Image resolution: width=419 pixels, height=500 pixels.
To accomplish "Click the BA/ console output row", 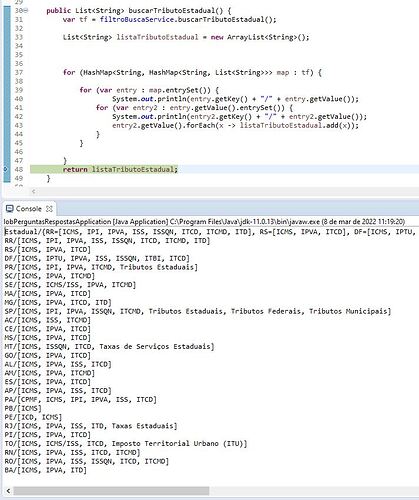I will point(46,470).
